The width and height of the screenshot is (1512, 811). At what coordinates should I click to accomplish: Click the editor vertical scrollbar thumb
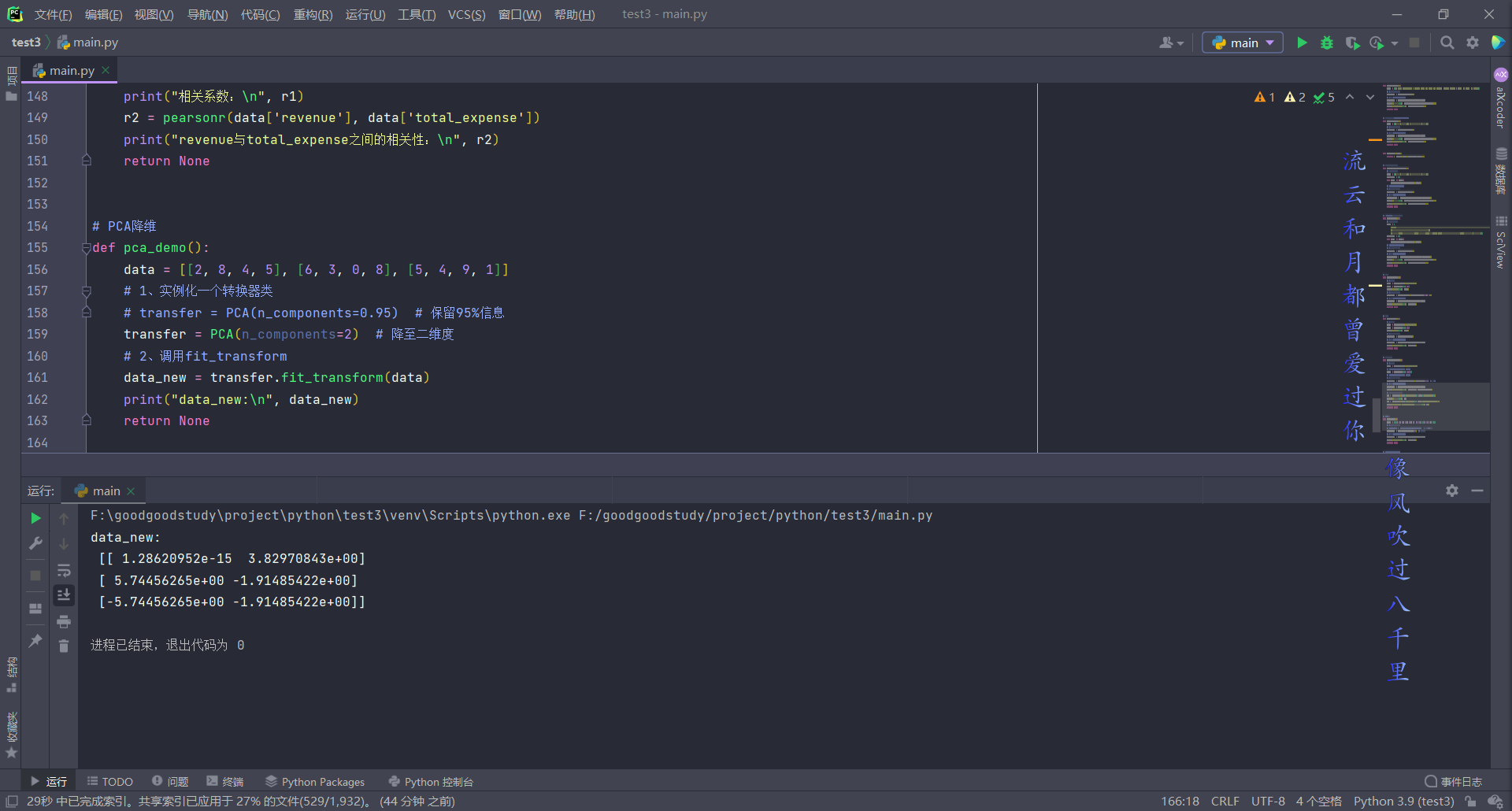click(x=1376, y=414)
